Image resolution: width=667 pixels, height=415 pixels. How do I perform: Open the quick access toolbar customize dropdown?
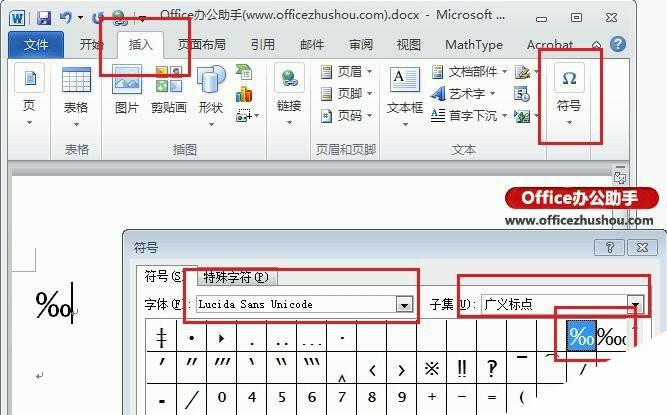(x=143, y=18)
